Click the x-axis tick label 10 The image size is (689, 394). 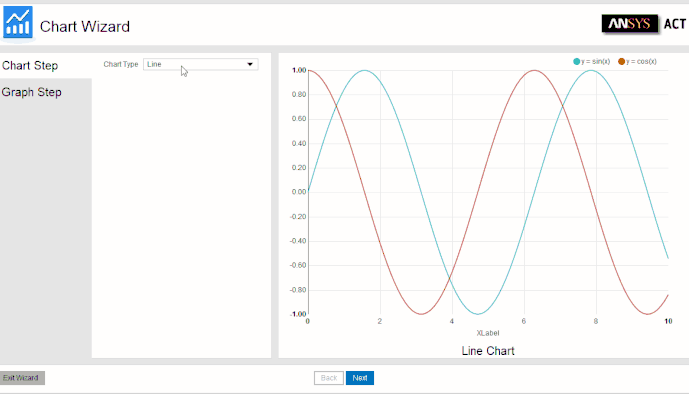(x=668, y=321)
